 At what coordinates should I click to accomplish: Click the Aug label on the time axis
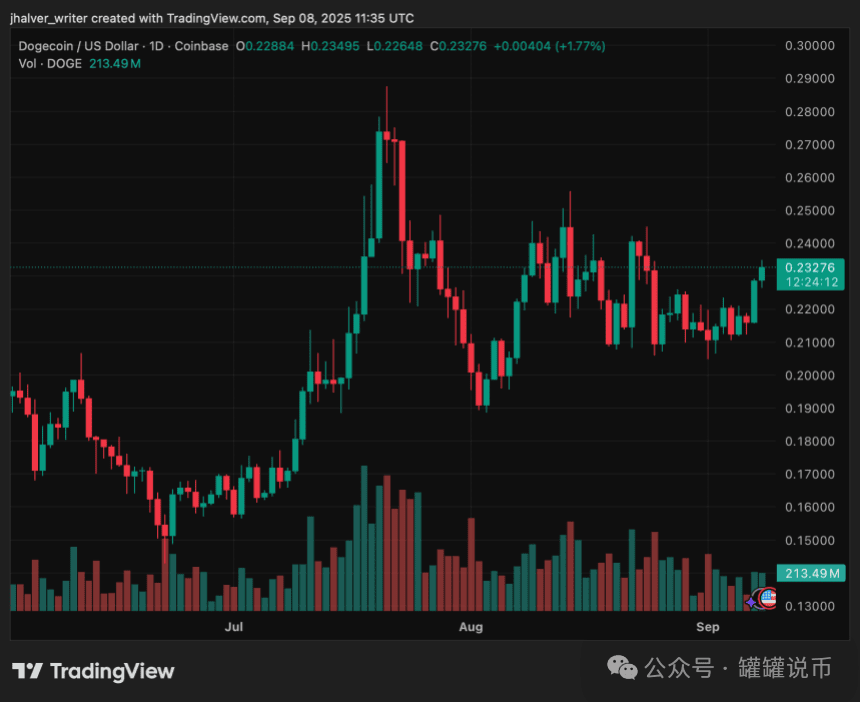pos(471,627)
